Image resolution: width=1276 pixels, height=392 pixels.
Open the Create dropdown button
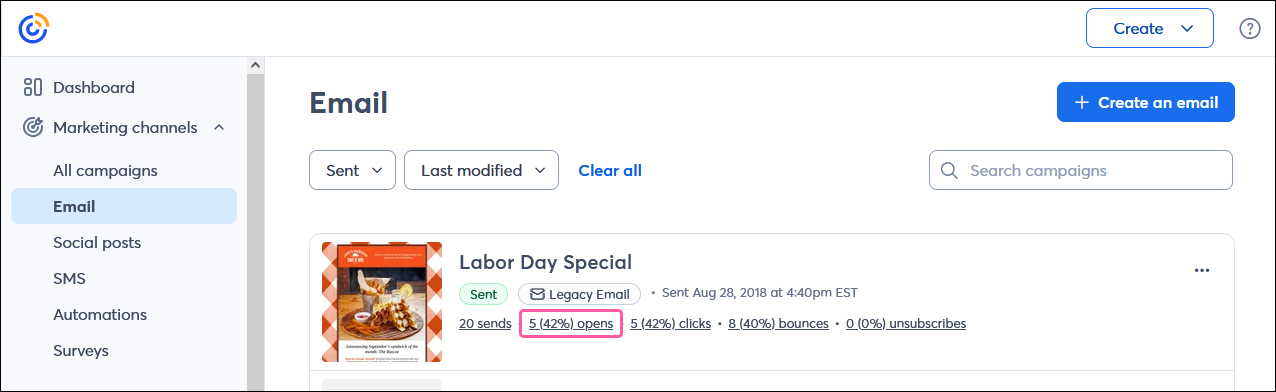tap(1150, 28)
